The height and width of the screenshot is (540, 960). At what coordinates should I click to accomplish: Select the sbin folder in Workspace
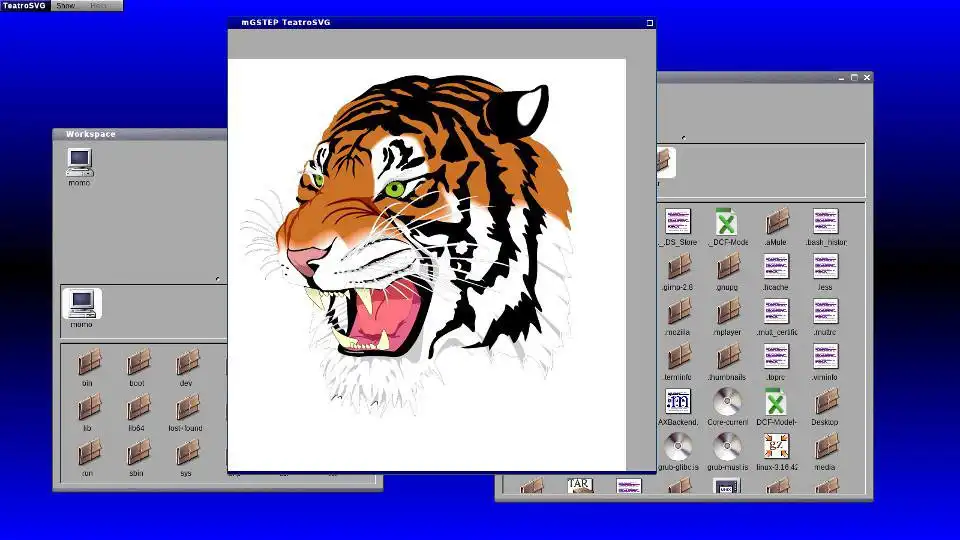[138, 453]
